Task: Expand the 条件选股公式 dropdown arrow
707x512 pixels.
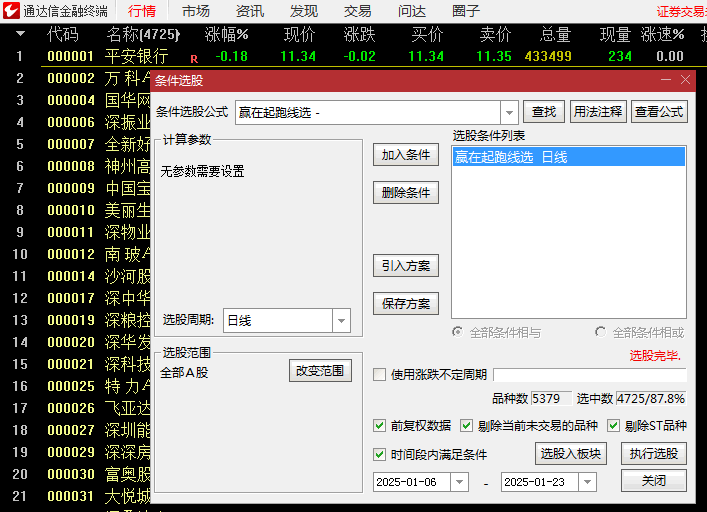Action: click(509, 112)
